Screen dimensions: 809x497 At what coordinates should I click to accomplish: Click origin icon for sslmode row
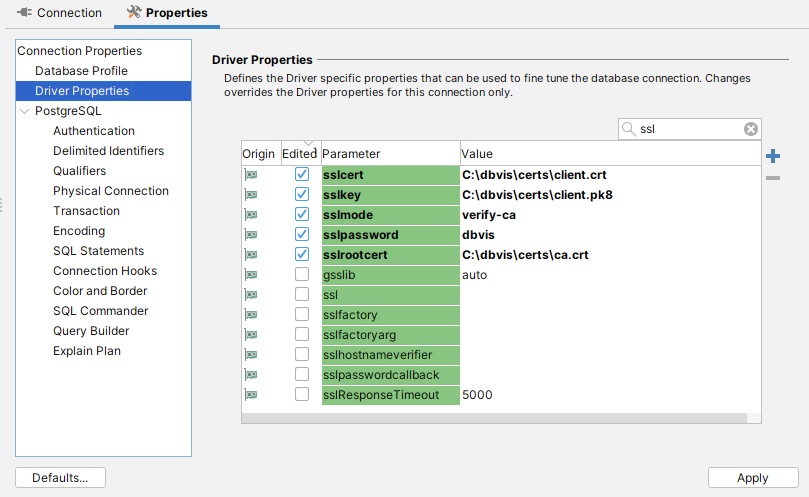[251, 215]
